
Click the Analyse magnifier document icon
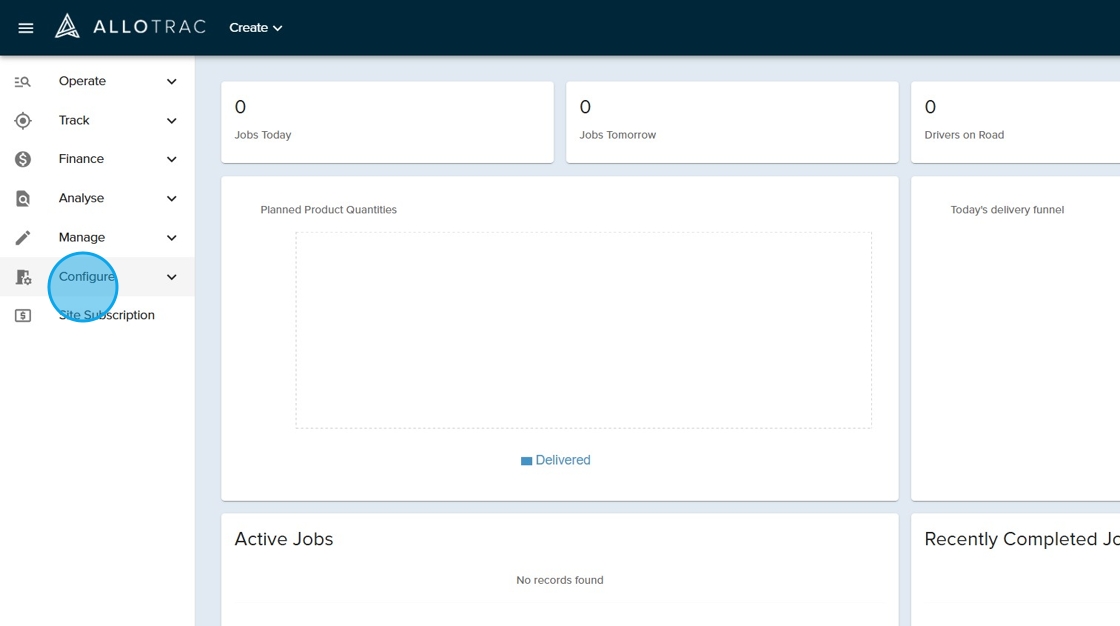[x=23, y=199]
